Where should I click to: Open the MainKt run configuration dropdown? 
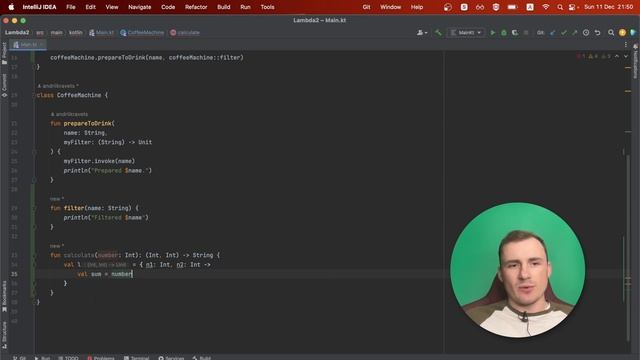pos(466,33)
